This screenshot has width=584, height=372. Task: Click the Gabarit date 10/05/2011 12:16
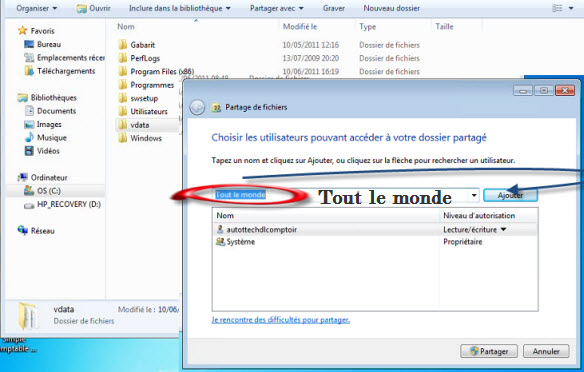(311, 45)
